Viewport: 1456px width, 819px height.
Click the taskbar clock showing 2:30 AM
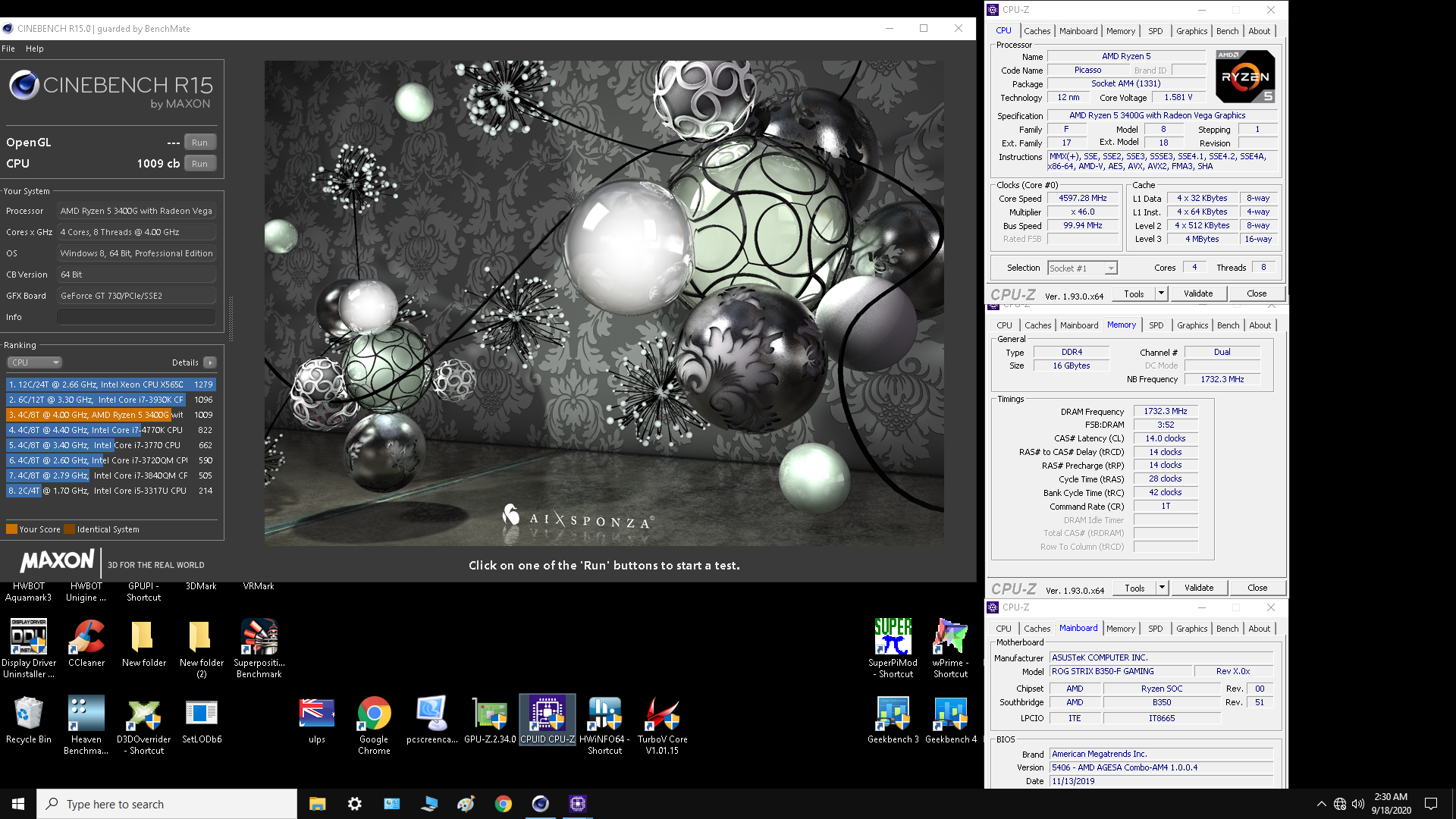[x=1391, y=804]
